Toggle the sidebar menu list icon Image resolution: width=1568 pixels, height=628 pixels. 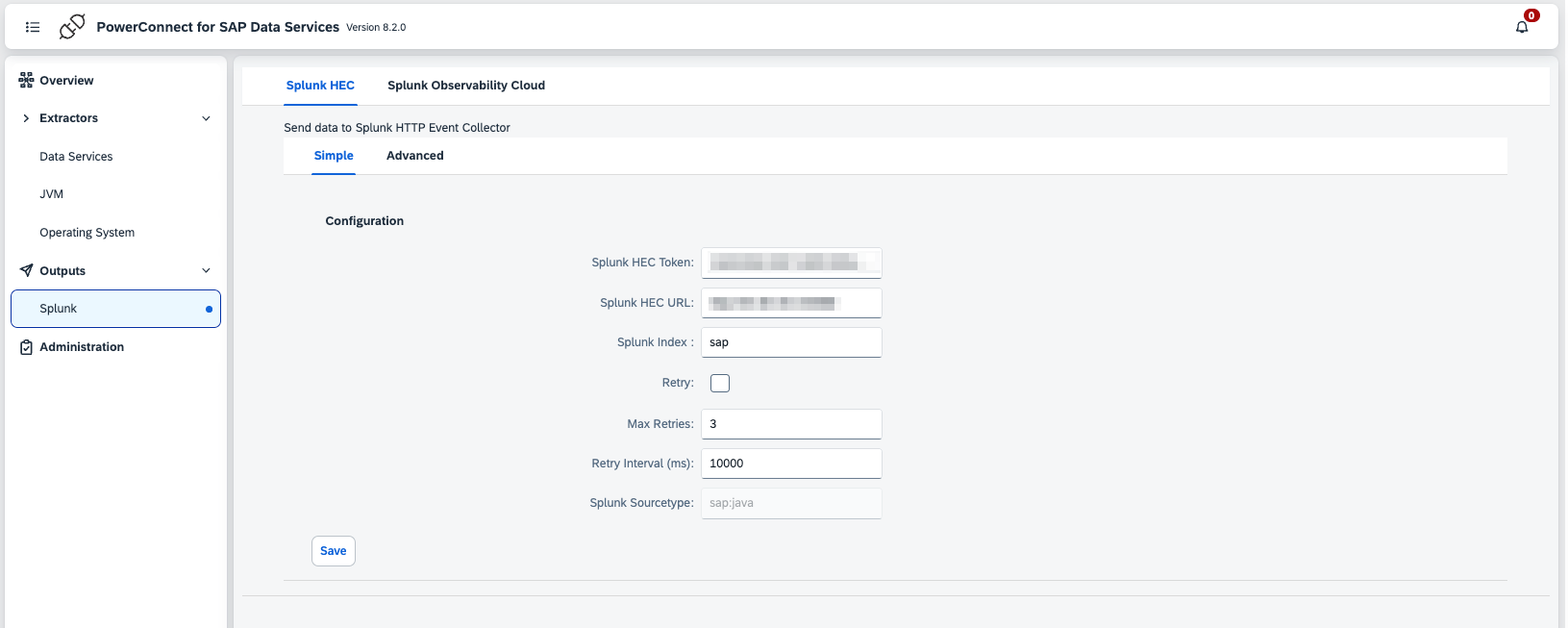pyautogui.click(x=33, y=27)
